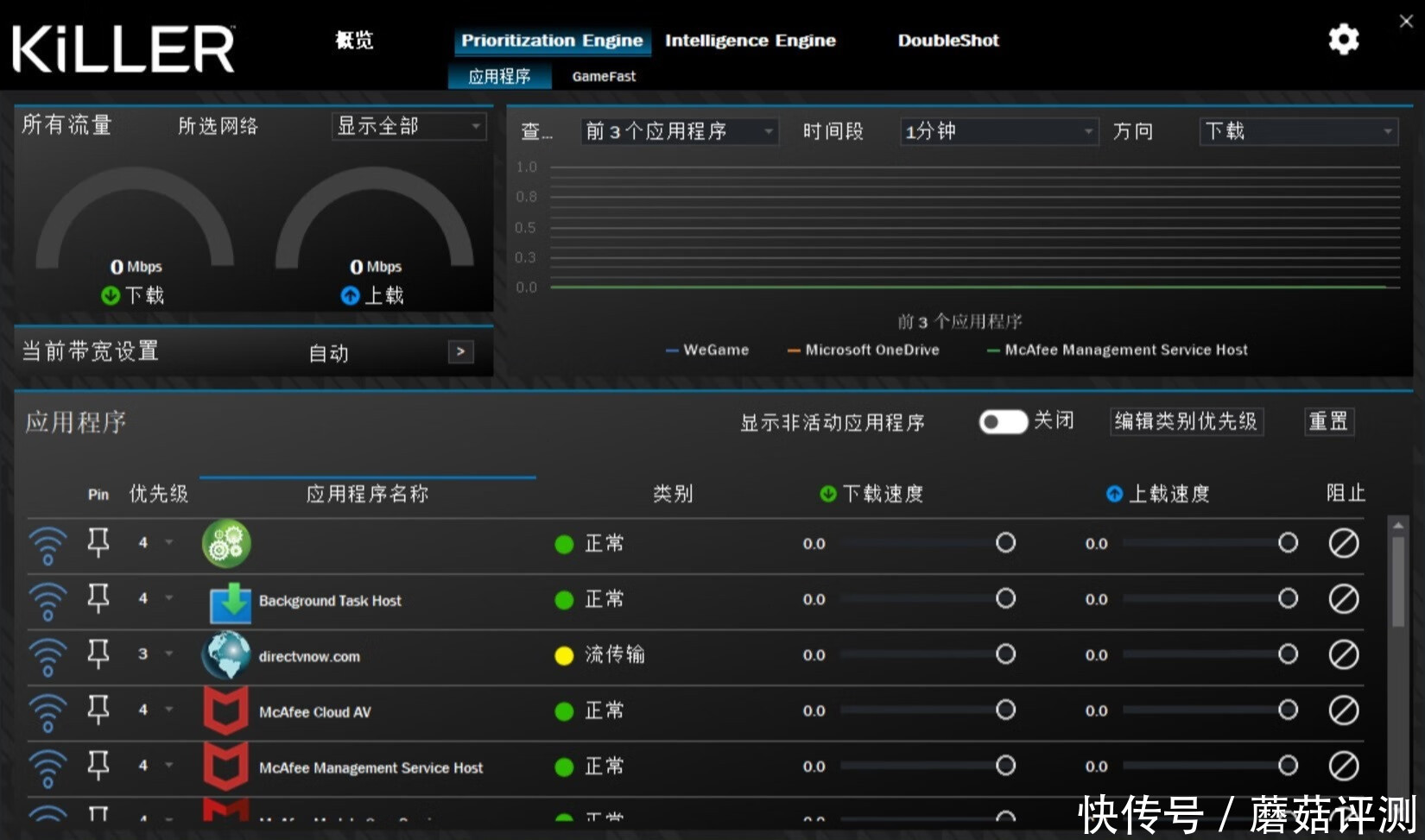The width and height of the screenshot is (1425, 840).
Task: Click the Background Task Host download icon
Action: [231, 602]
